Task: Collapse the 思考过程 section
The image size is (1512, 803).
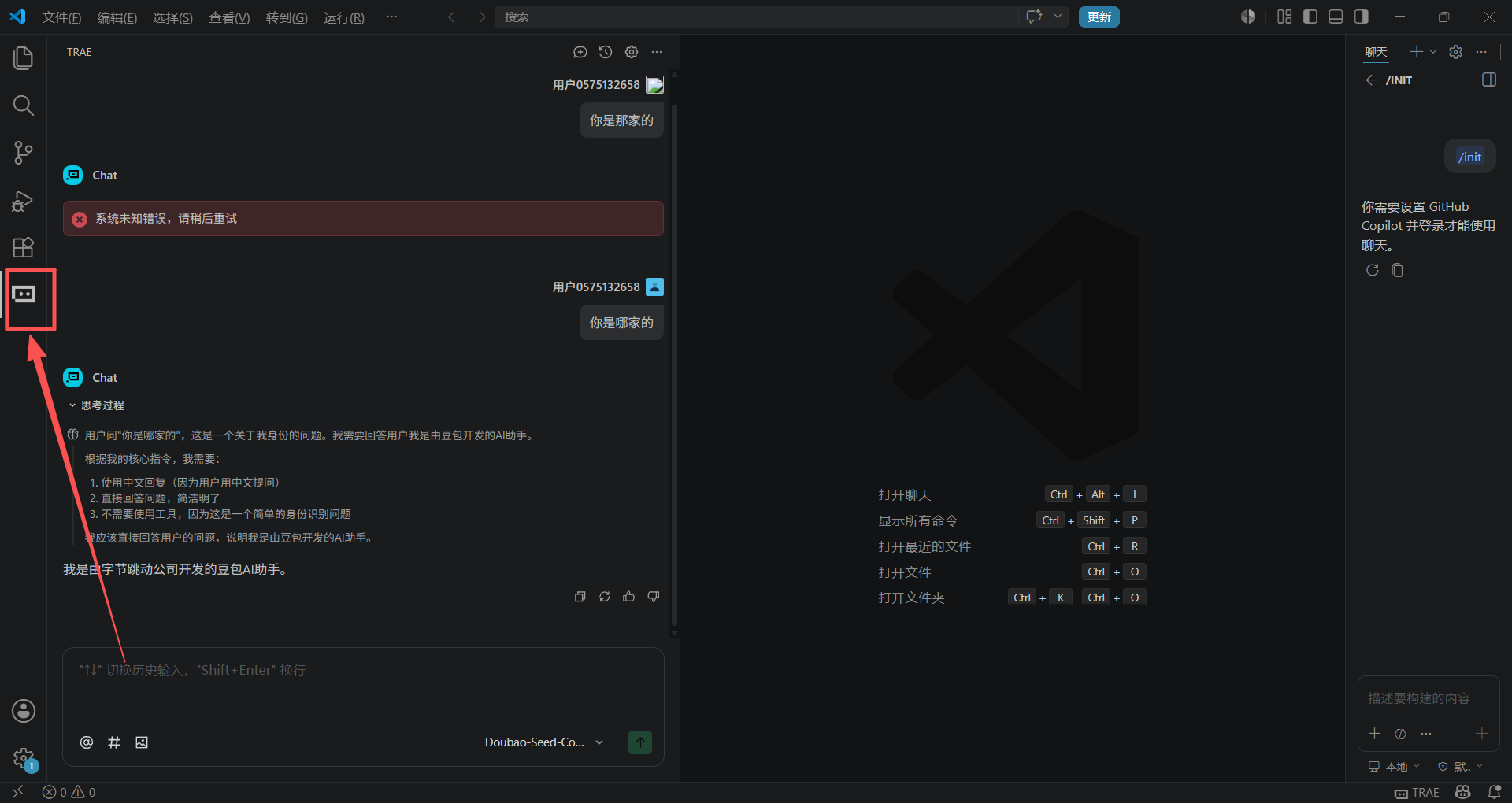Action: [96, 405]
